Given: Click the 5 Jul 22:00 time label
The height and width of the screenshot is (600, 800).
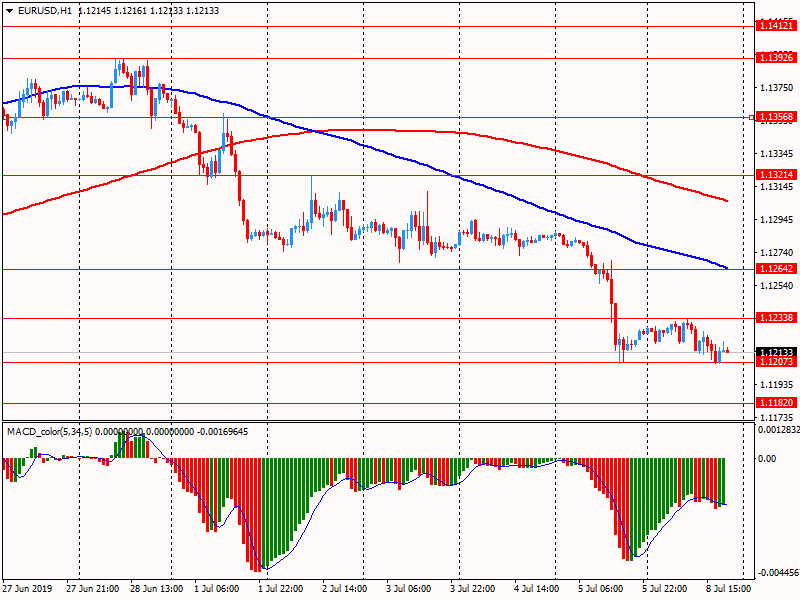Looking at the screenshot, I should (x=665, y=588).
